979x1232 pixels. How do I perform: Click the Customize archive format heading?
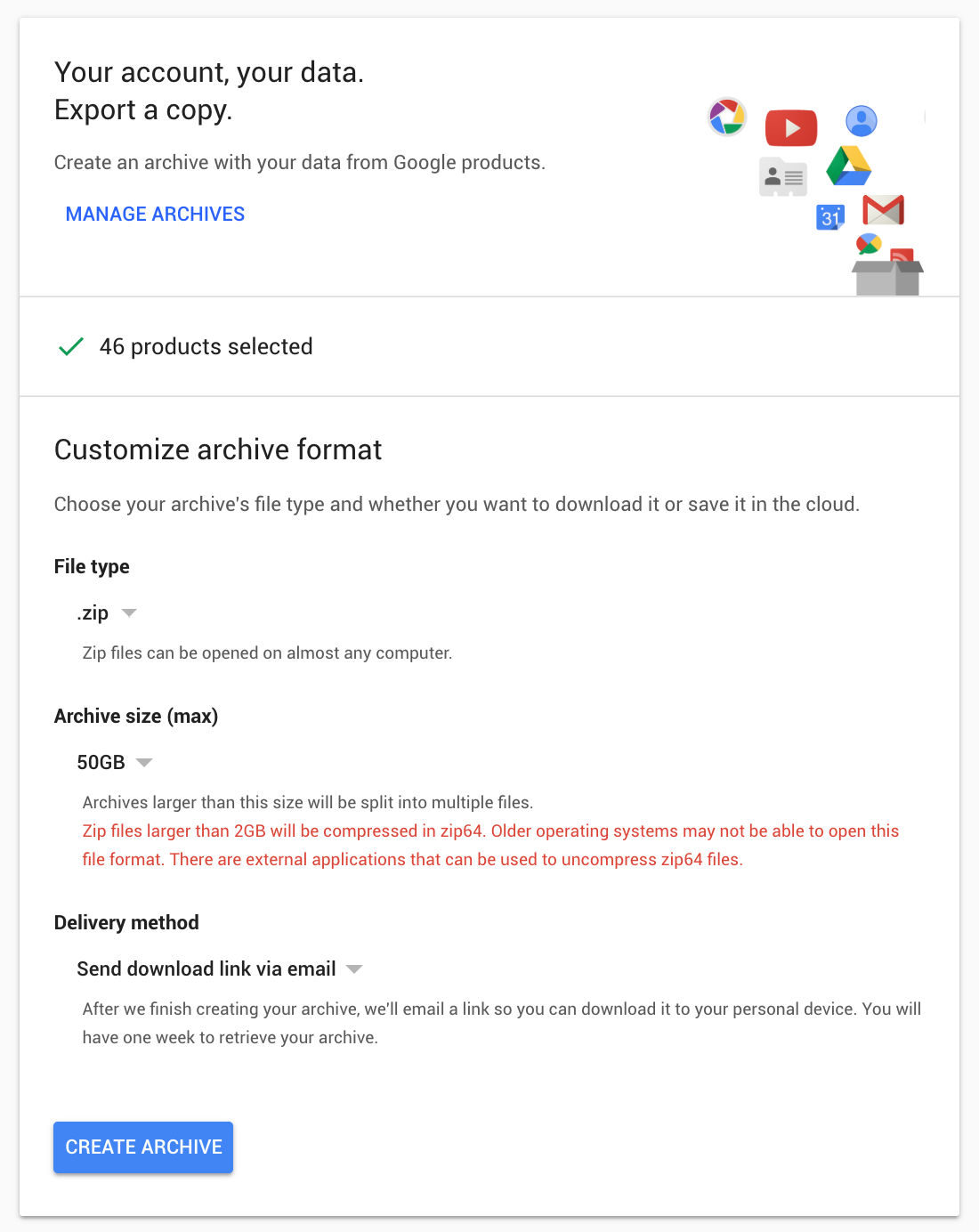[x=218, y=450]
